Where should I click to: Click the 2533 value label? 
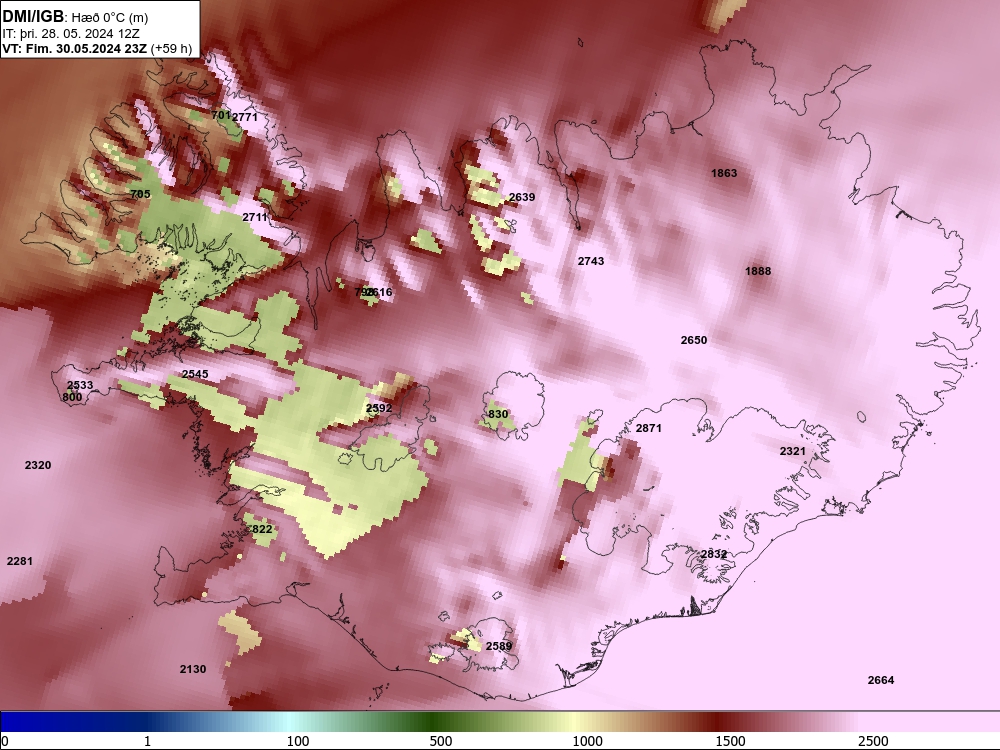(x=80, y=385)
